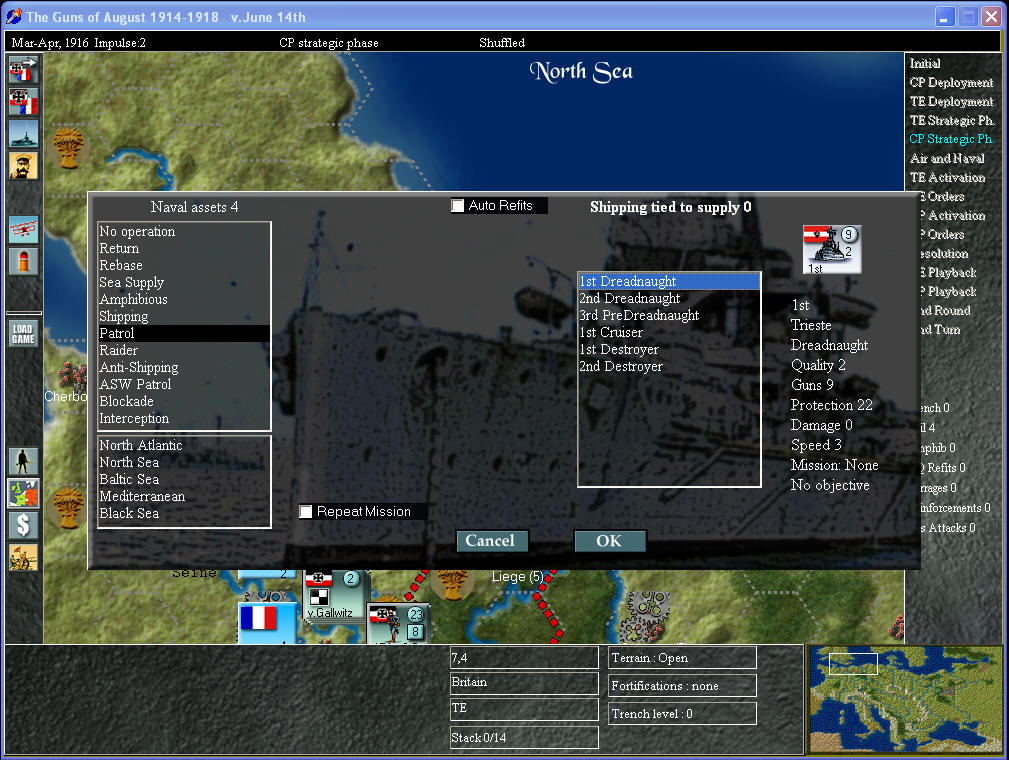1009x760 pixels.
Task: Choose the Return mission
Action: click(x=184, y=248)
